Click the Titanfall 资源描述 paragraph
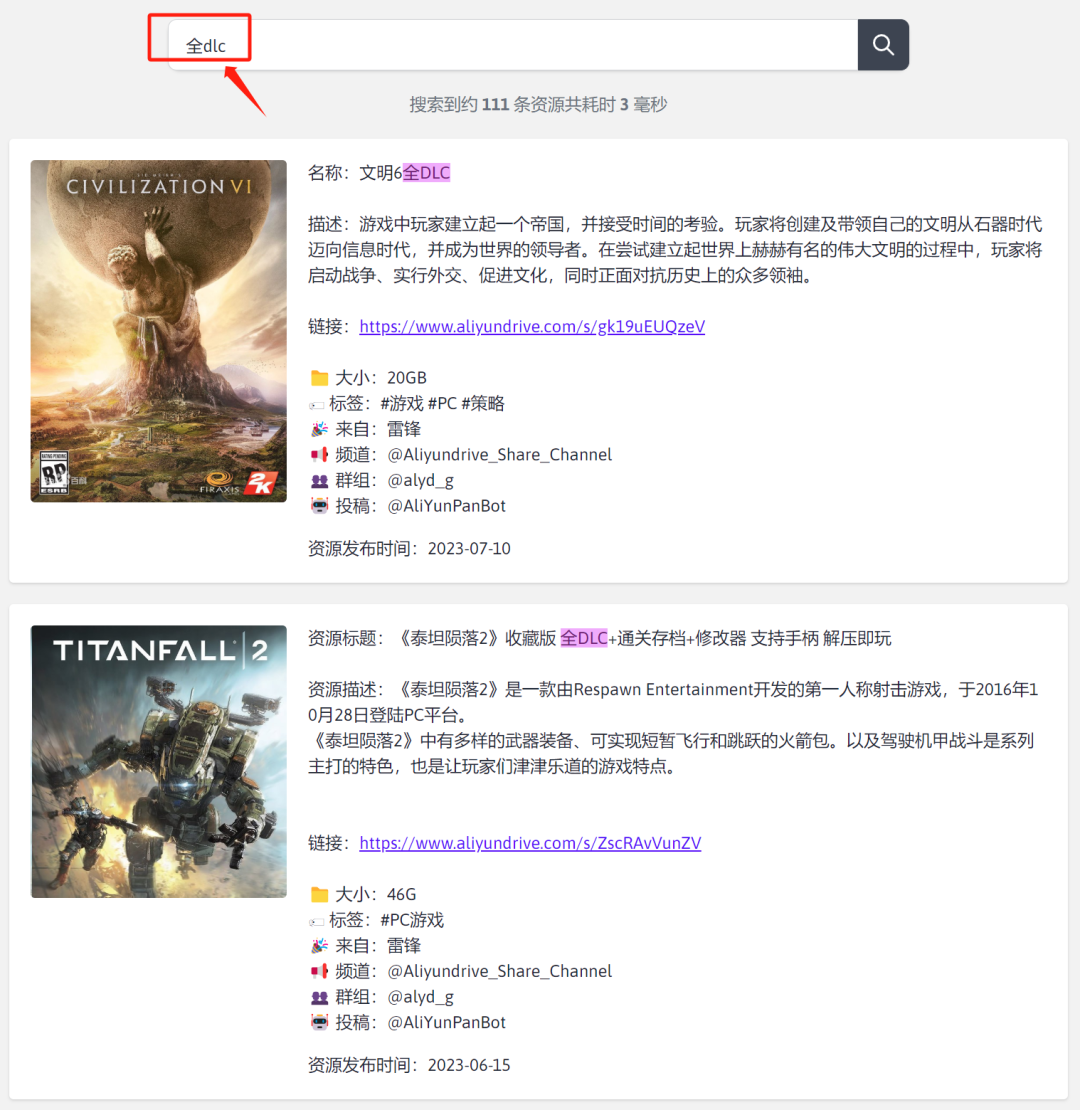 [x=674, y=728]
